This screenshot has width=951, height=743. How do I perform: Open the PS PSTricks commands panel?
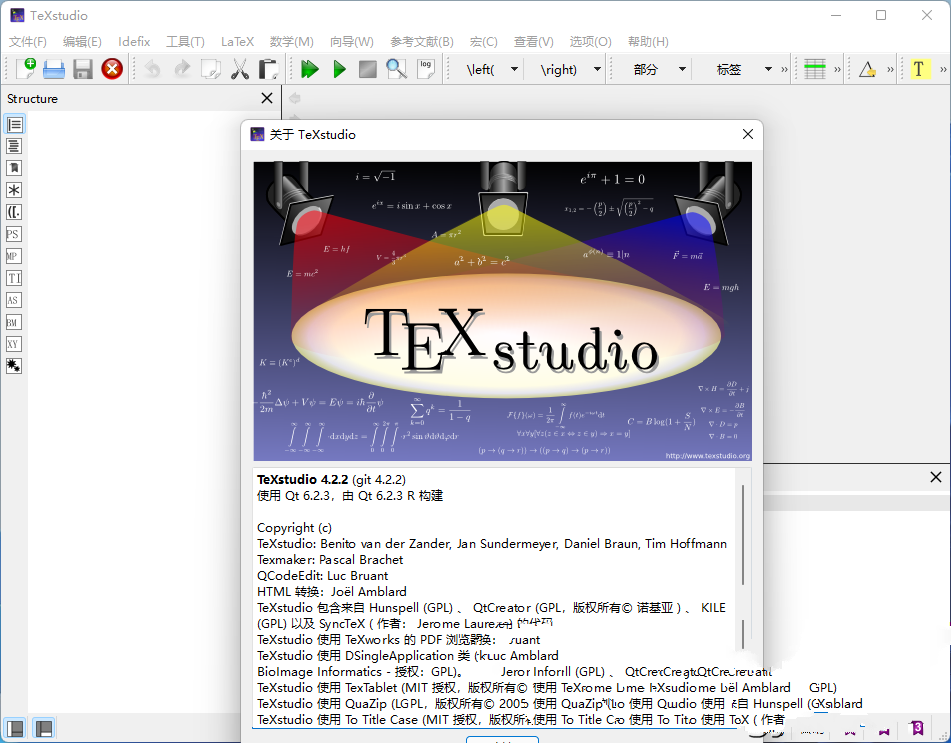click(14, 234)
